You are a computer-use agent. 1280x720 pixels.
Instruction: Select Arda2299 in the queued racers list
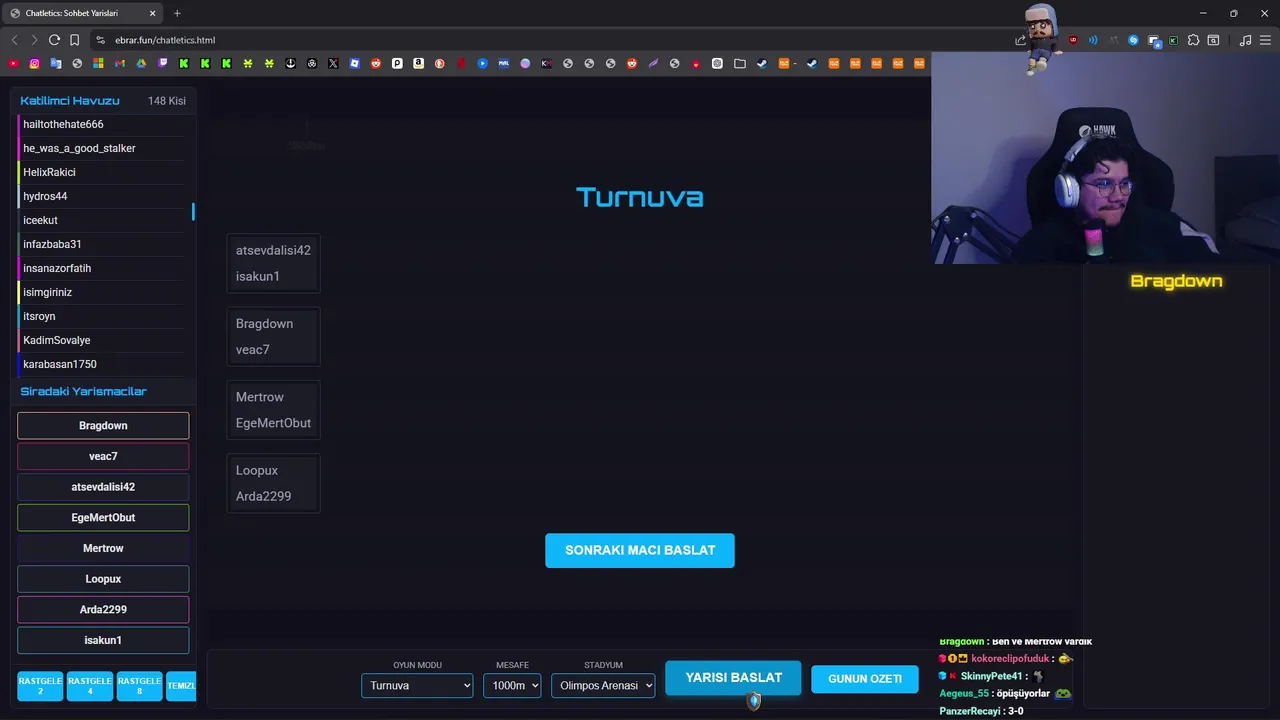pos(103,609)
